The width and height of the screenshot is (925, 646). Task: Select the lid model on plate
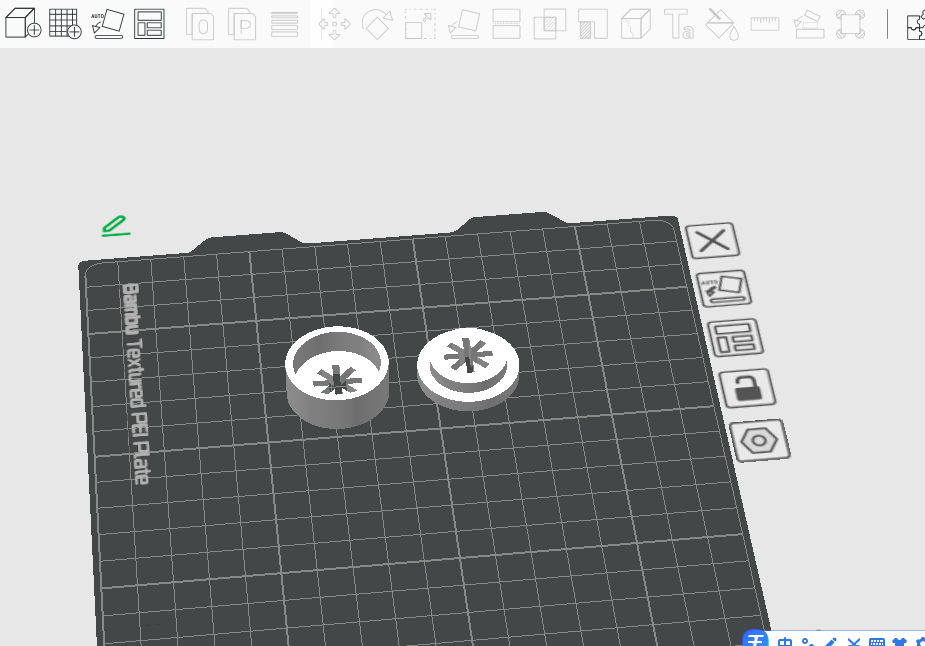click(x=468, y=369)
